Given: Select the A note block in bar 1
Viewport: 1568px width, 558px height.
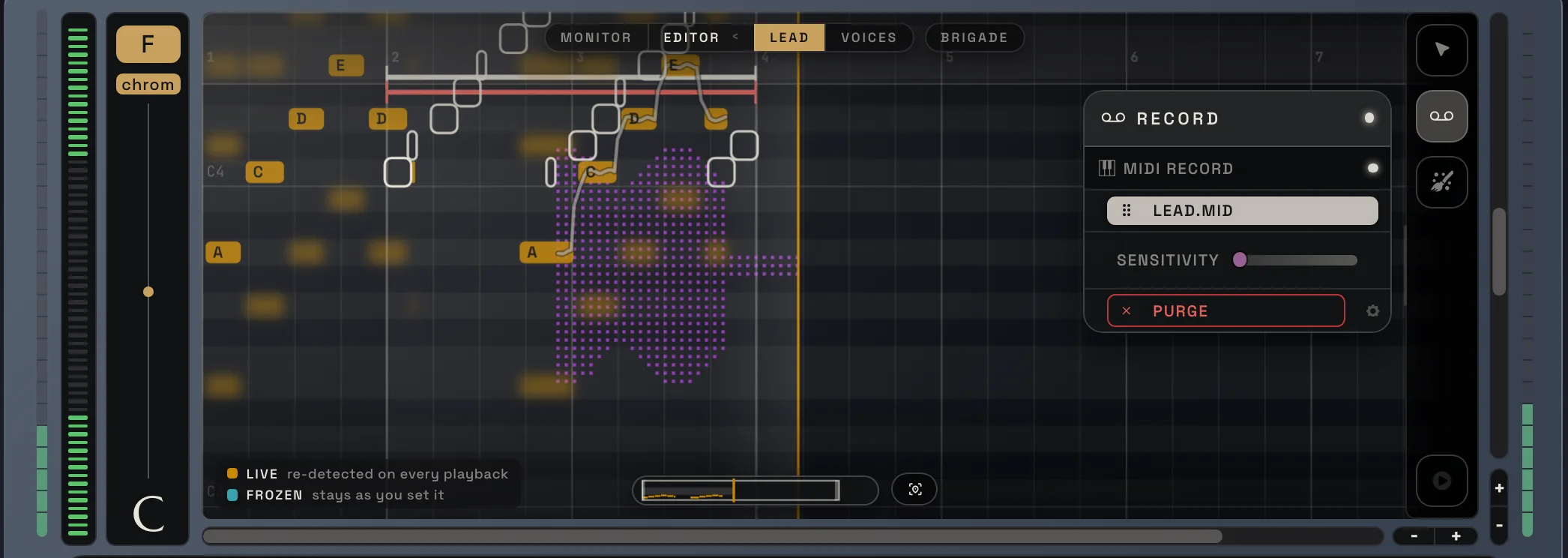Looking at the screenshot, I should (x=223, y=252).
